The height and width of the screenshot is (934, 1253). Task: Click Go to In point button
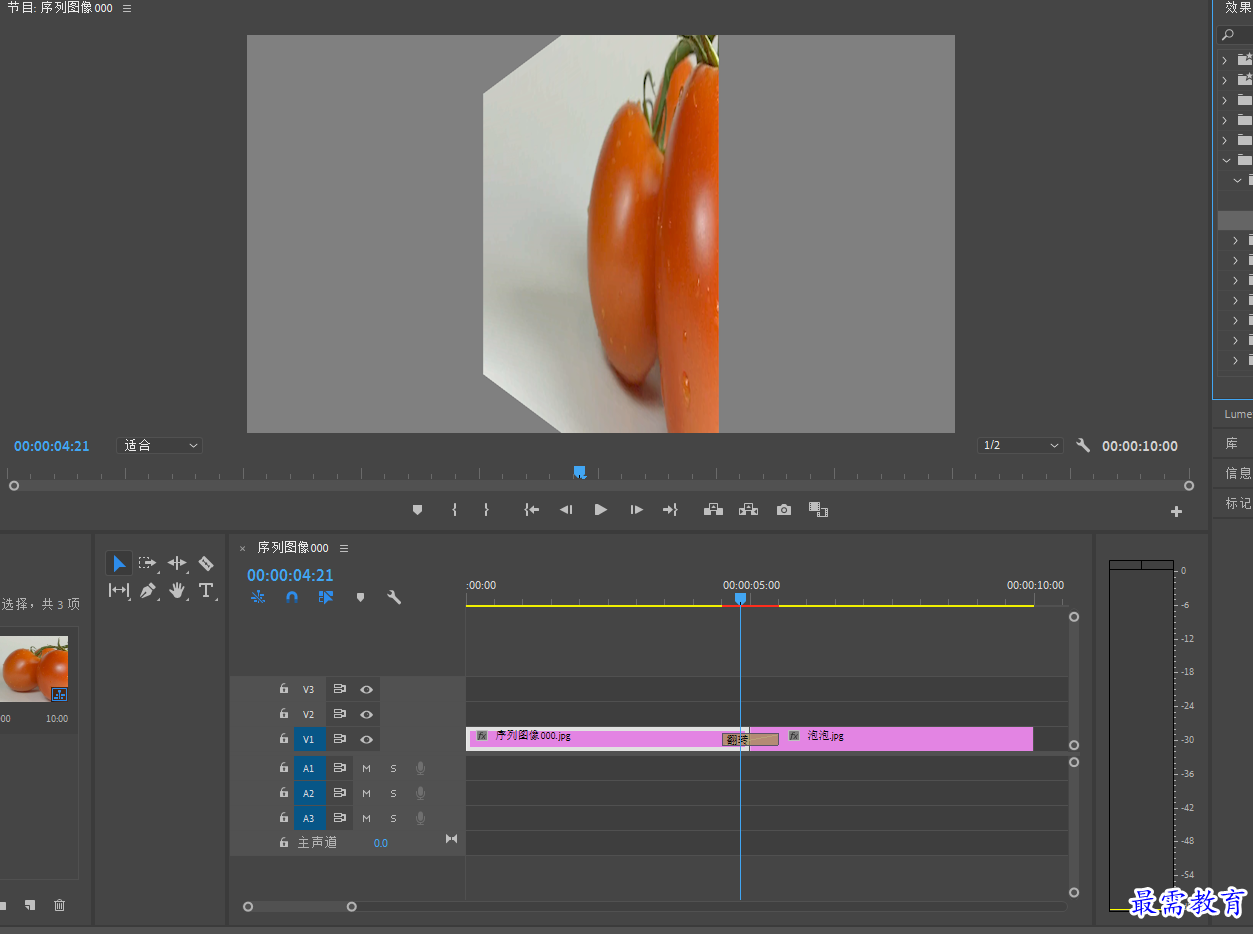[532, 510]
